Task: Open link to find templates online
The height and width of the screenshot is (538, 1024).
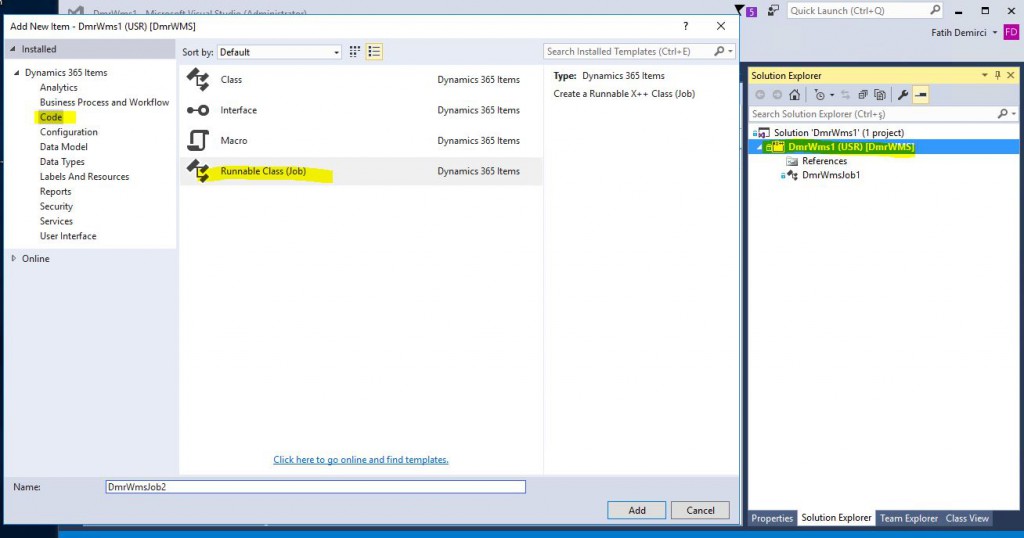Action: [360, 460]
